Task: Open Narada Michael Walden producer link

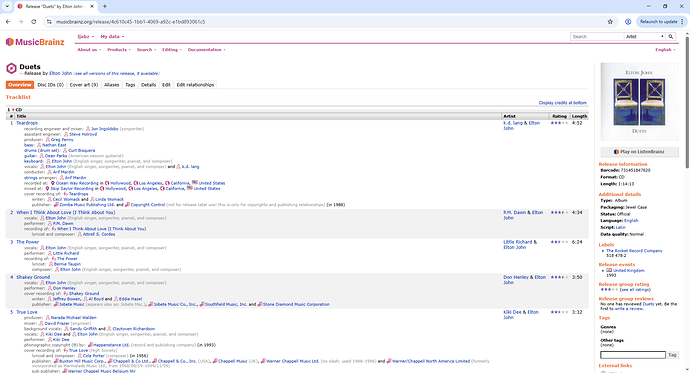Action: (x=73, y=318)
